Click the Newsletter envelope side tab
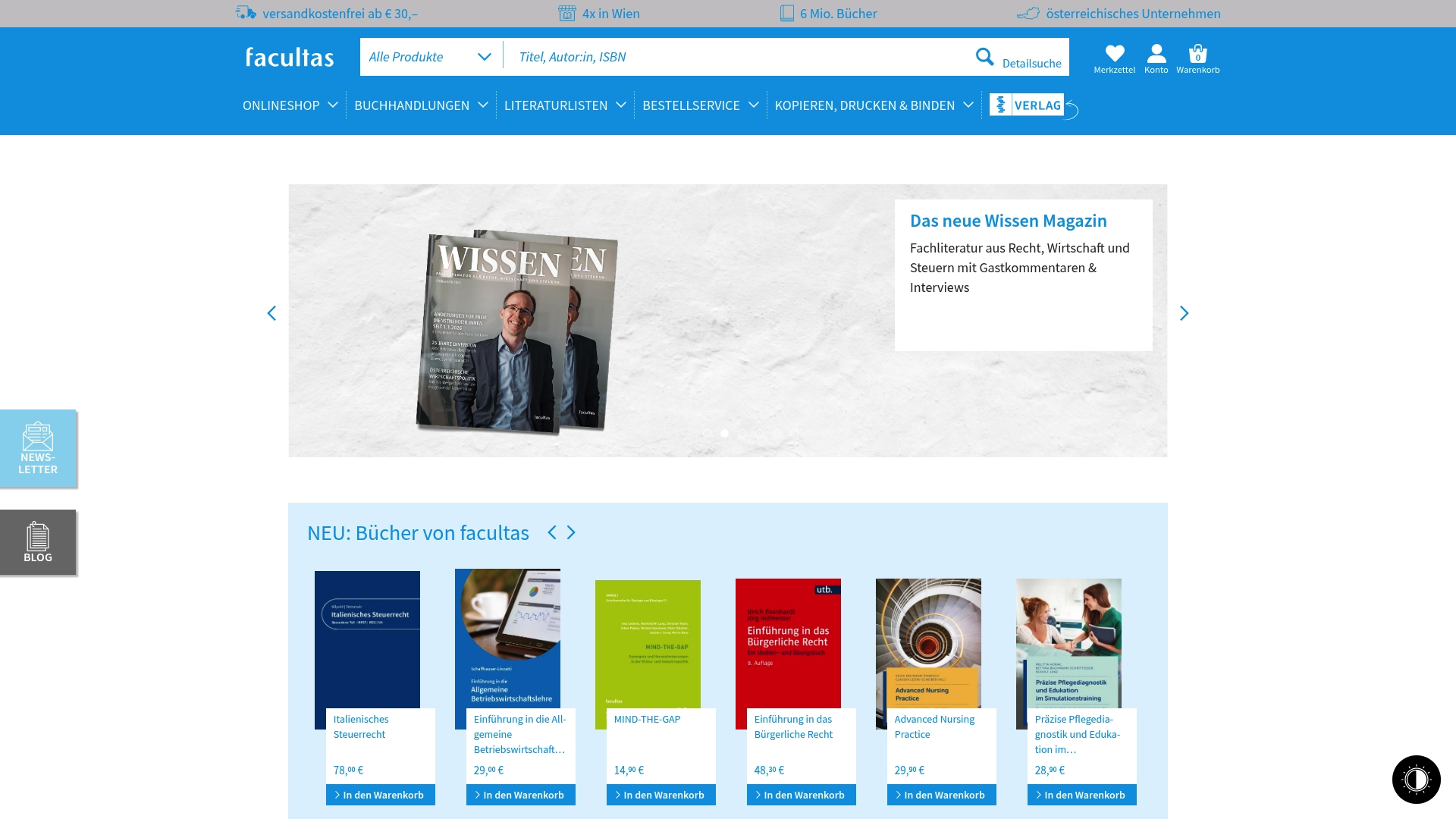The image size is (1456, 819). tap(38, 448)
